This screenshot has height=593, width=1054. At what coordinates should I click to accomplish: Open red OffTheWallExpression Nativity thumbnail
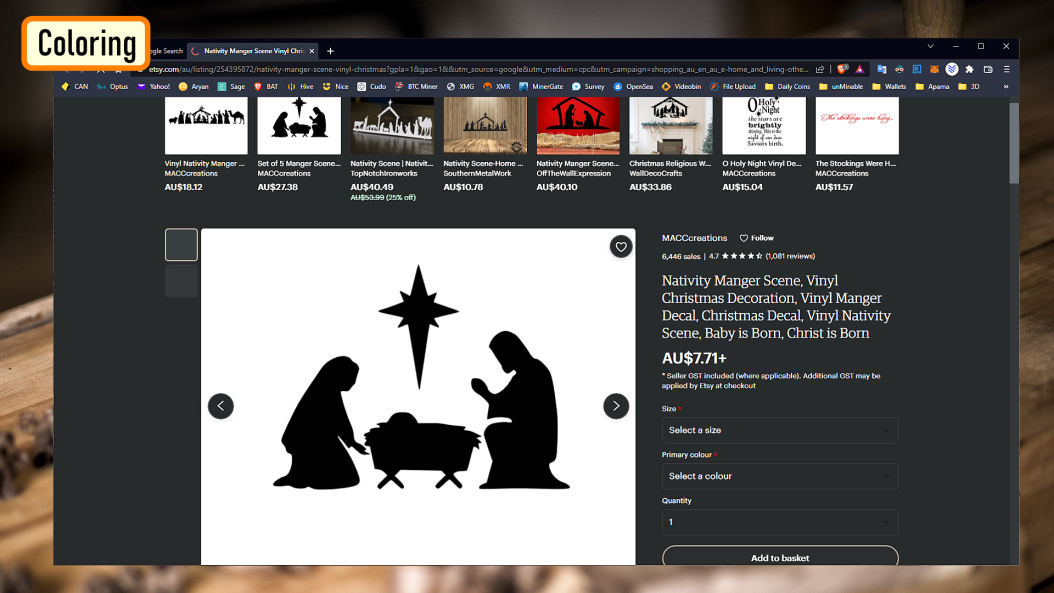578,125
